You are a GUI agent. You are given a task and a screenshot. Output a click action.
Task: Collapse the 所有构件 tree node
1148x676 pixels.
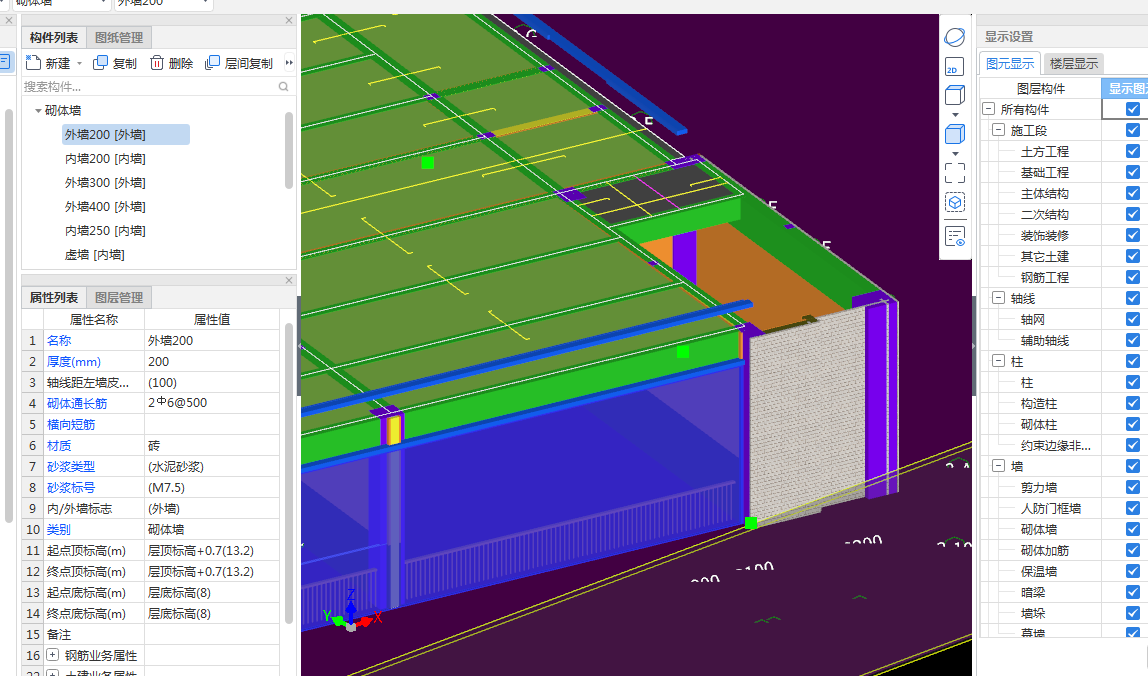[988, 108]
